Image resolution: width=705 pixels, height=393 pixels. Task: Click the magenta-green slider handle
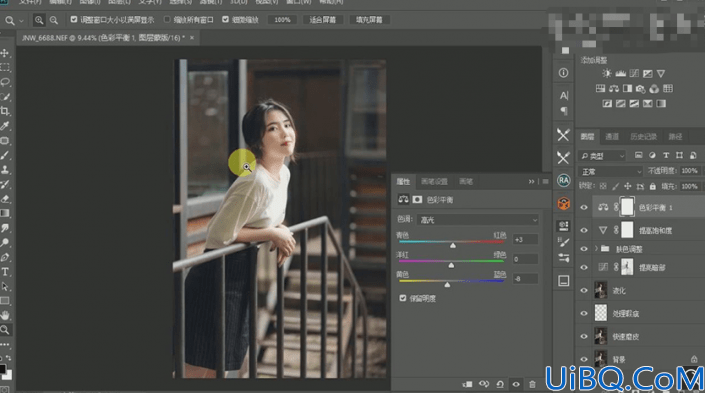(451, 265)
